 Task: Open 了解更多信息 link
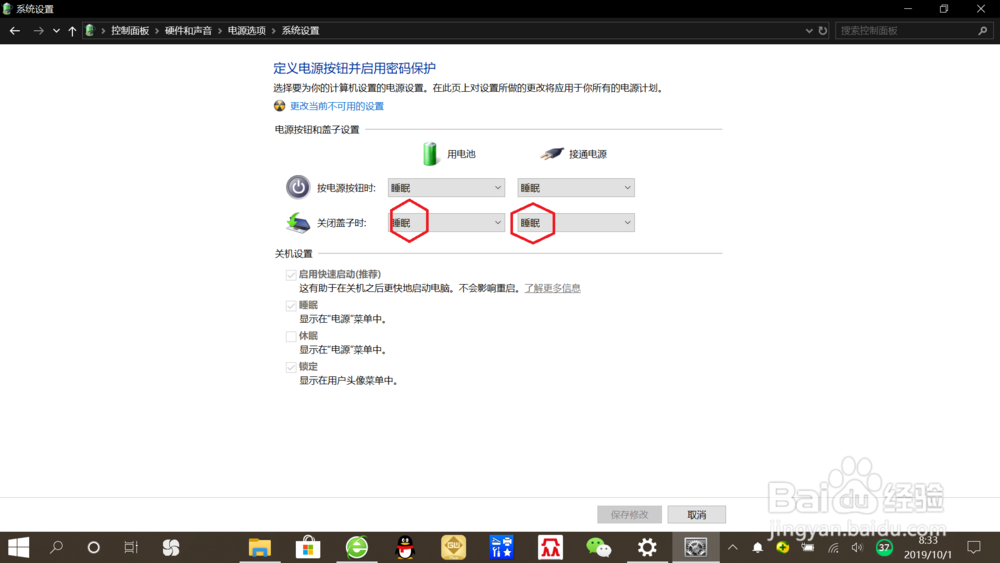click(552, 288)
